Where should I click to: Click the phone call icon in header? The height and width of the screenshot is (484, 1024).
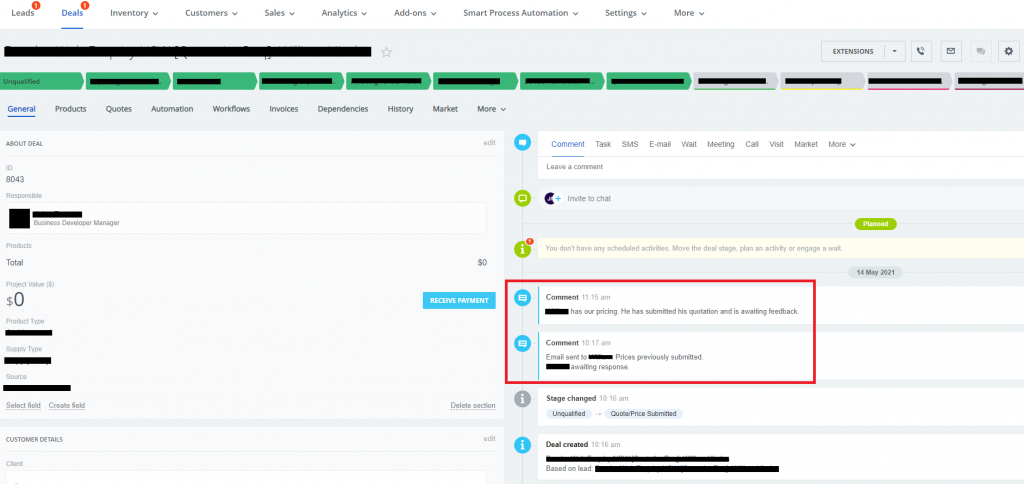(921, 51)
